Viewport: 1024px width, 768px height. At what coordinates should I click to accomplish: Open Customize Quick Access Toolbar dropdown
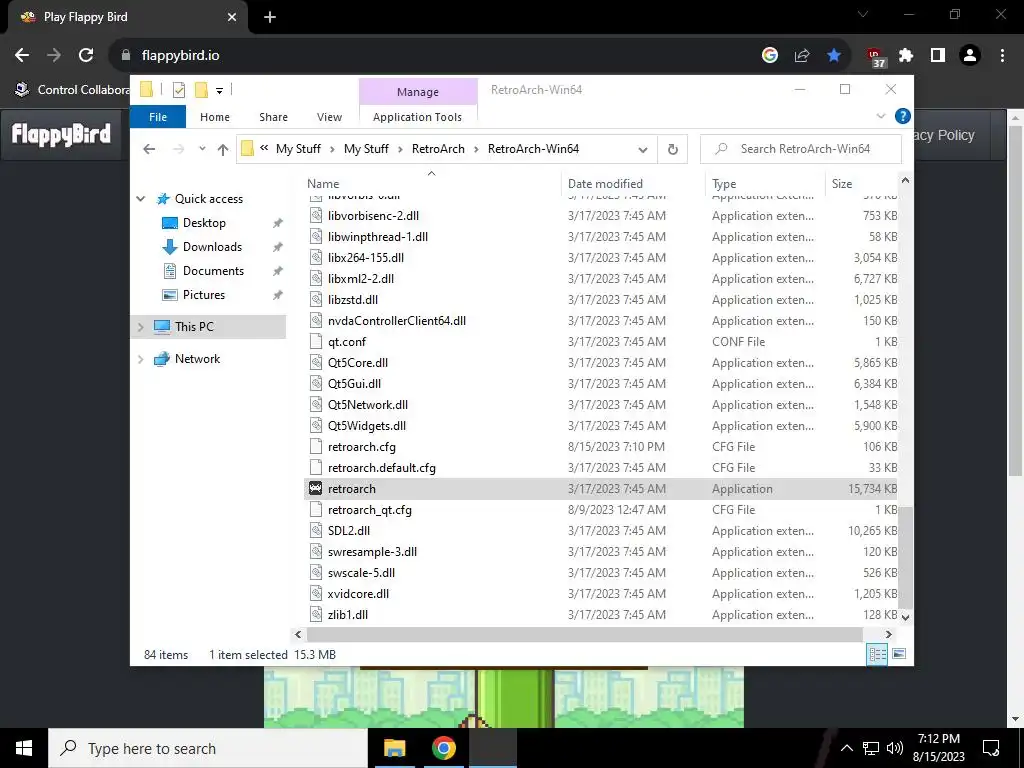tap(219, 91)
